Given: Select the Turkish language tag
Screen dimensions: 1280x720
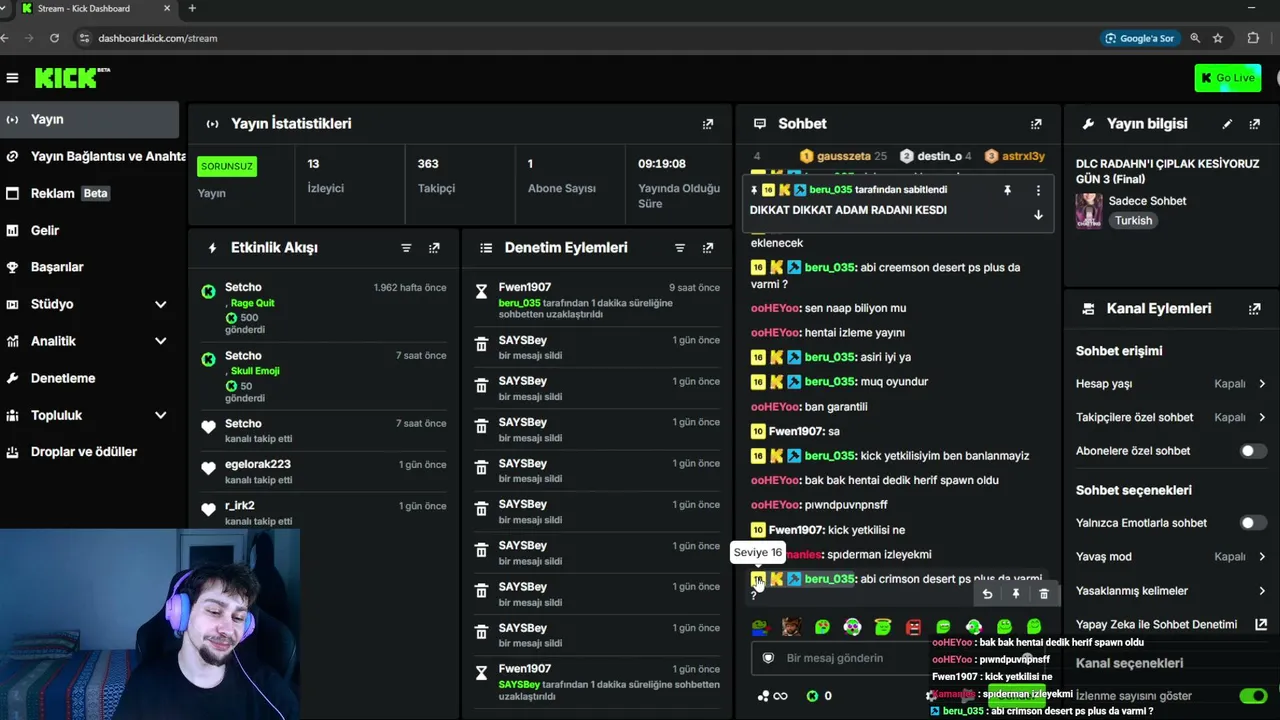Looking at the screenshot, I should click(1134, 221).
